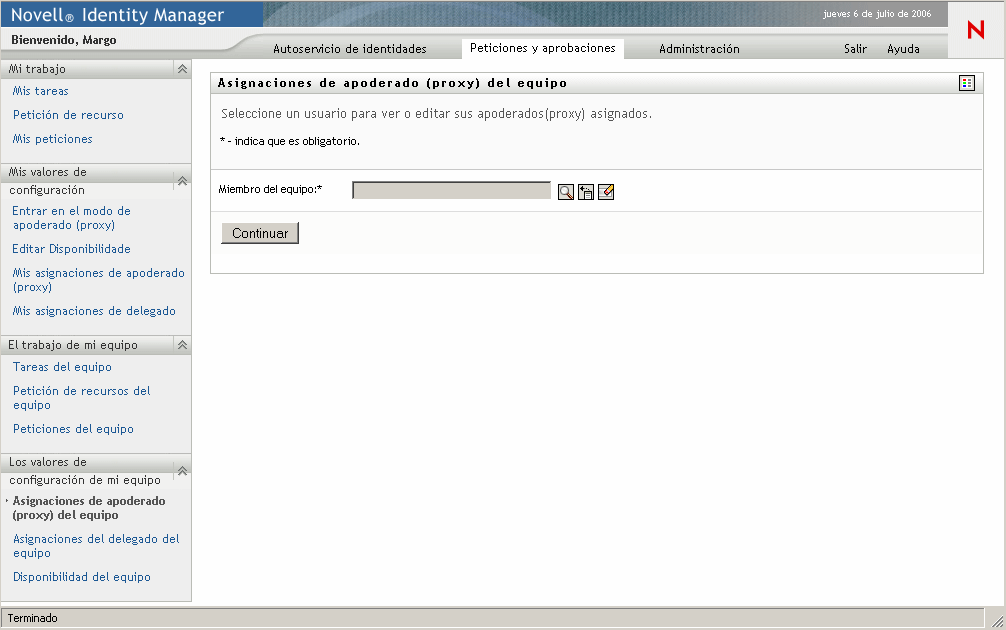Screen dimensions: 1006x630
Task: Collapse Los valores de configuración de mi equipo
Action: [x=182, y=471]
